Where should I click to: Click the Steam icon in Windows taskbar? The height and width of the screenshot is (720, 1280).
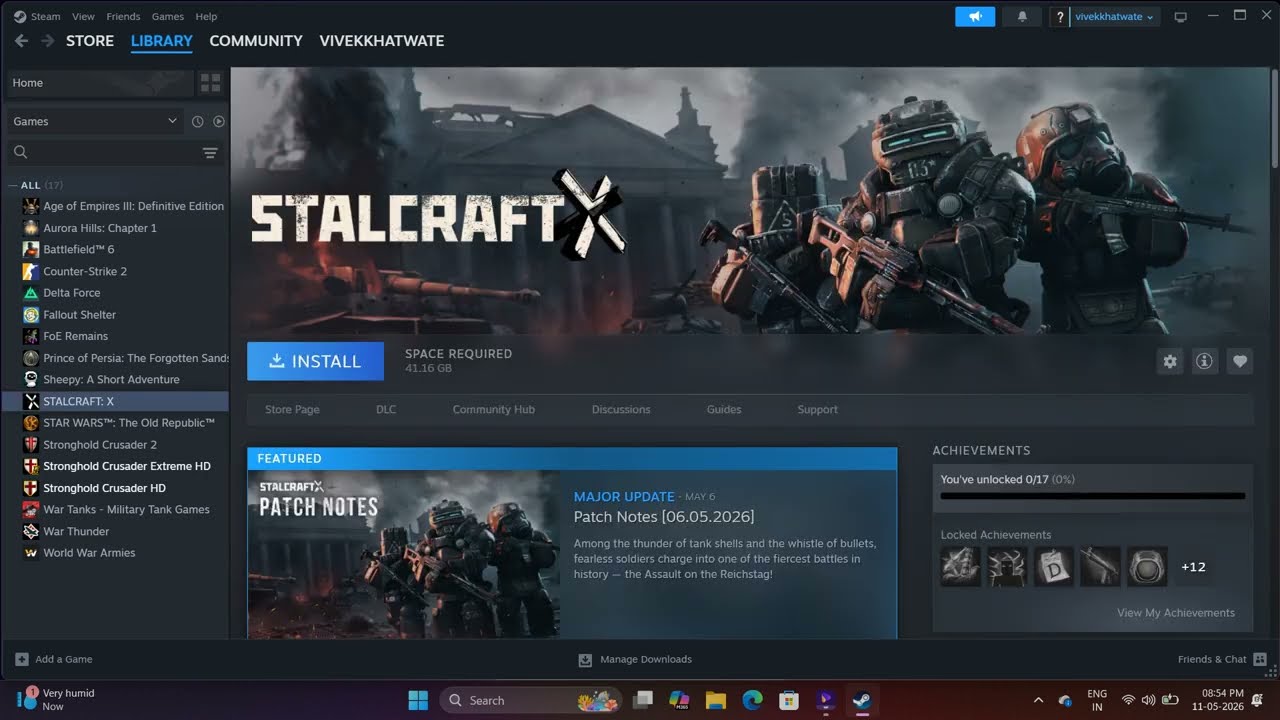[x=861, y=700]
